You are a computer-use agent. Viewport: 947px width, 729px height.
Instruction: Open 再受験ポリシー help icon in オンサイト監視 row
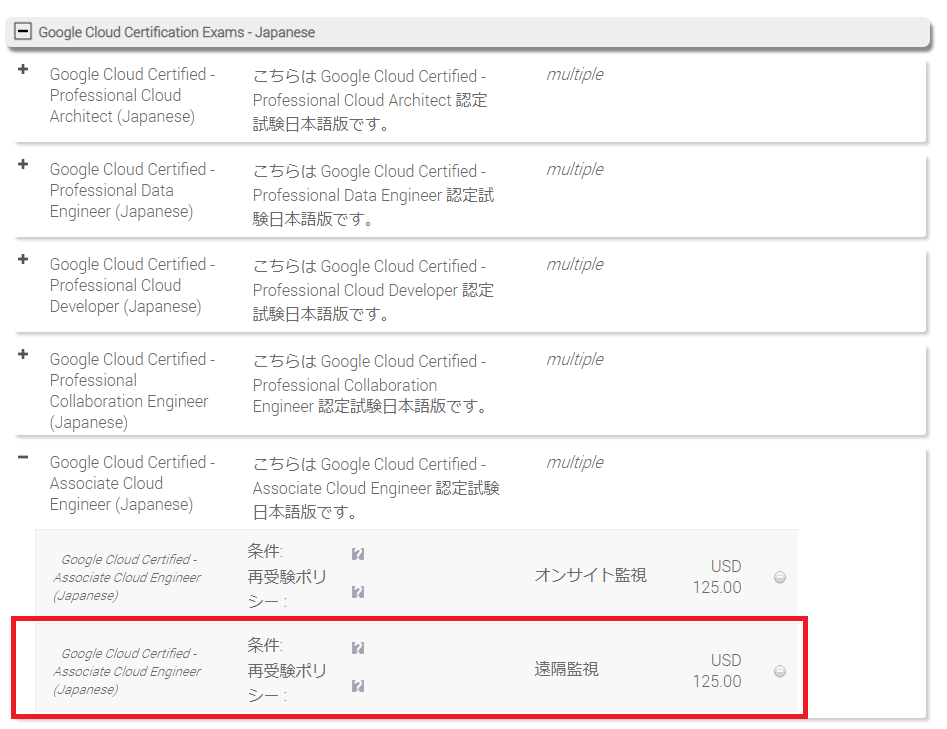[x=358, y=592]
